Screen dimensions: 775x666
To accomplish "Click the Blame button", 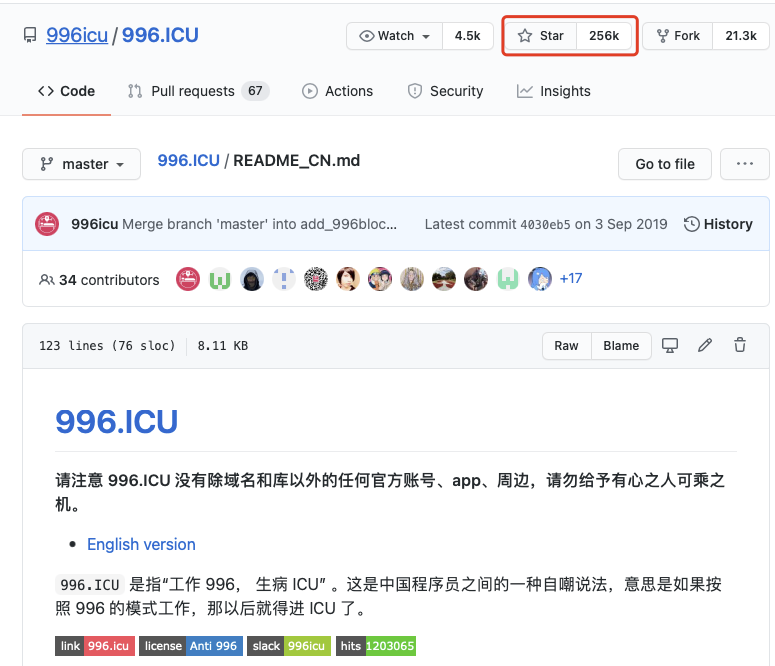I will tap(621, 346).
